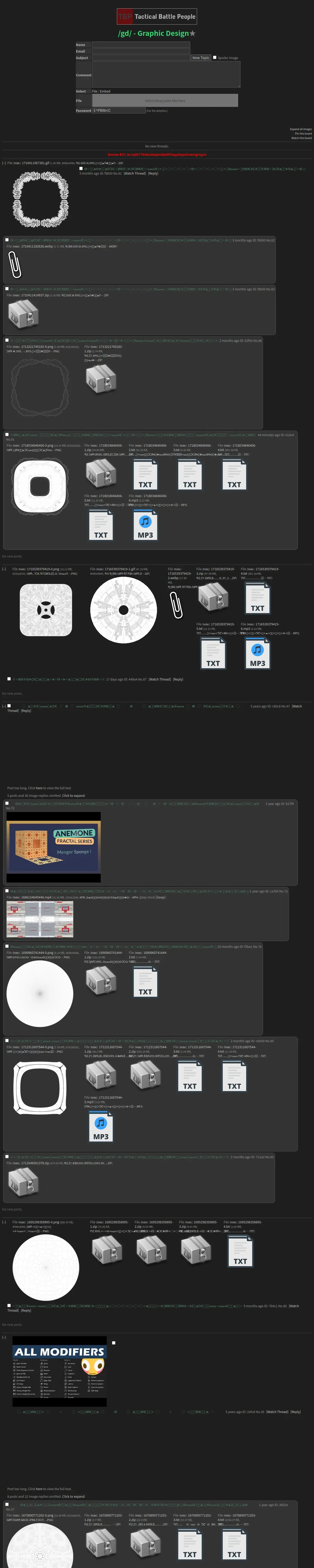Open the TXT icon for 1718034846406-4.txt

(234, 474)
